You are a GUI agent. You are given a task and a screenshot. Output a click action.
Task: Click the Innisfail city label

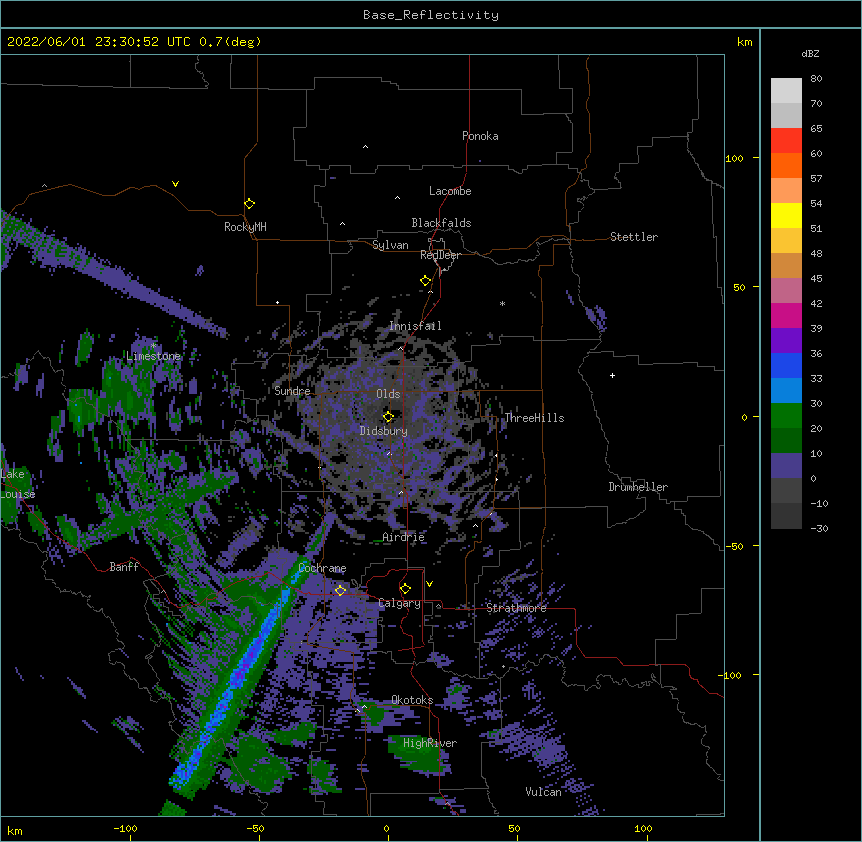(x=415, y=326)
